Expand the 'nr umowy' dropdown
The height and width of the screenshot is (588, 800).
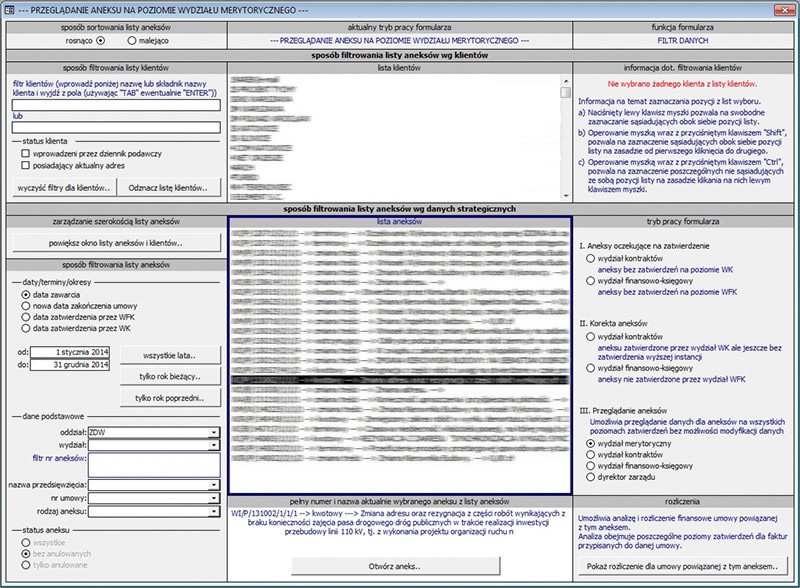215,498
